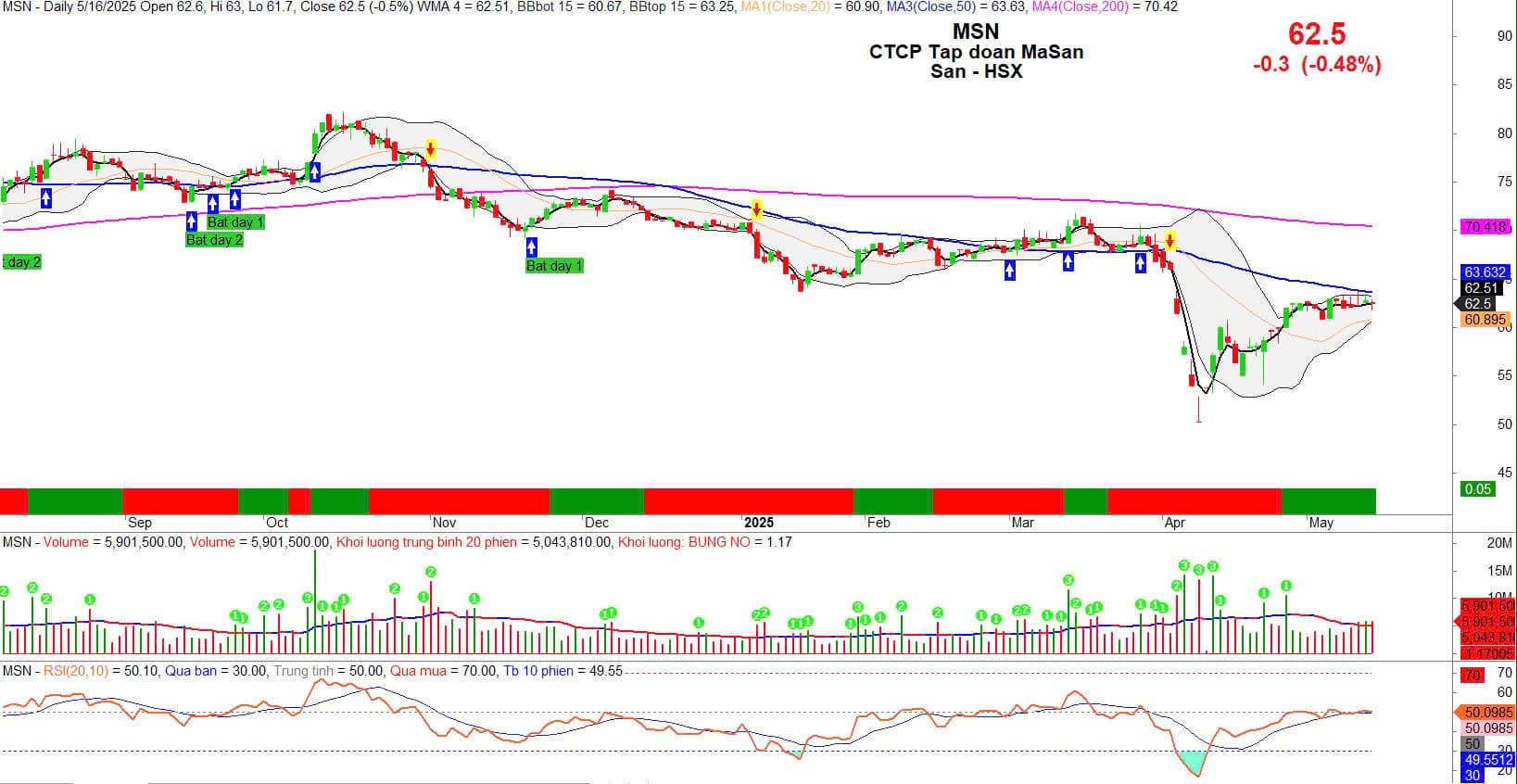Click the Bat day 1 label in November
The width and height of the screenshot is (1517, 784).
tap(554, 266)
